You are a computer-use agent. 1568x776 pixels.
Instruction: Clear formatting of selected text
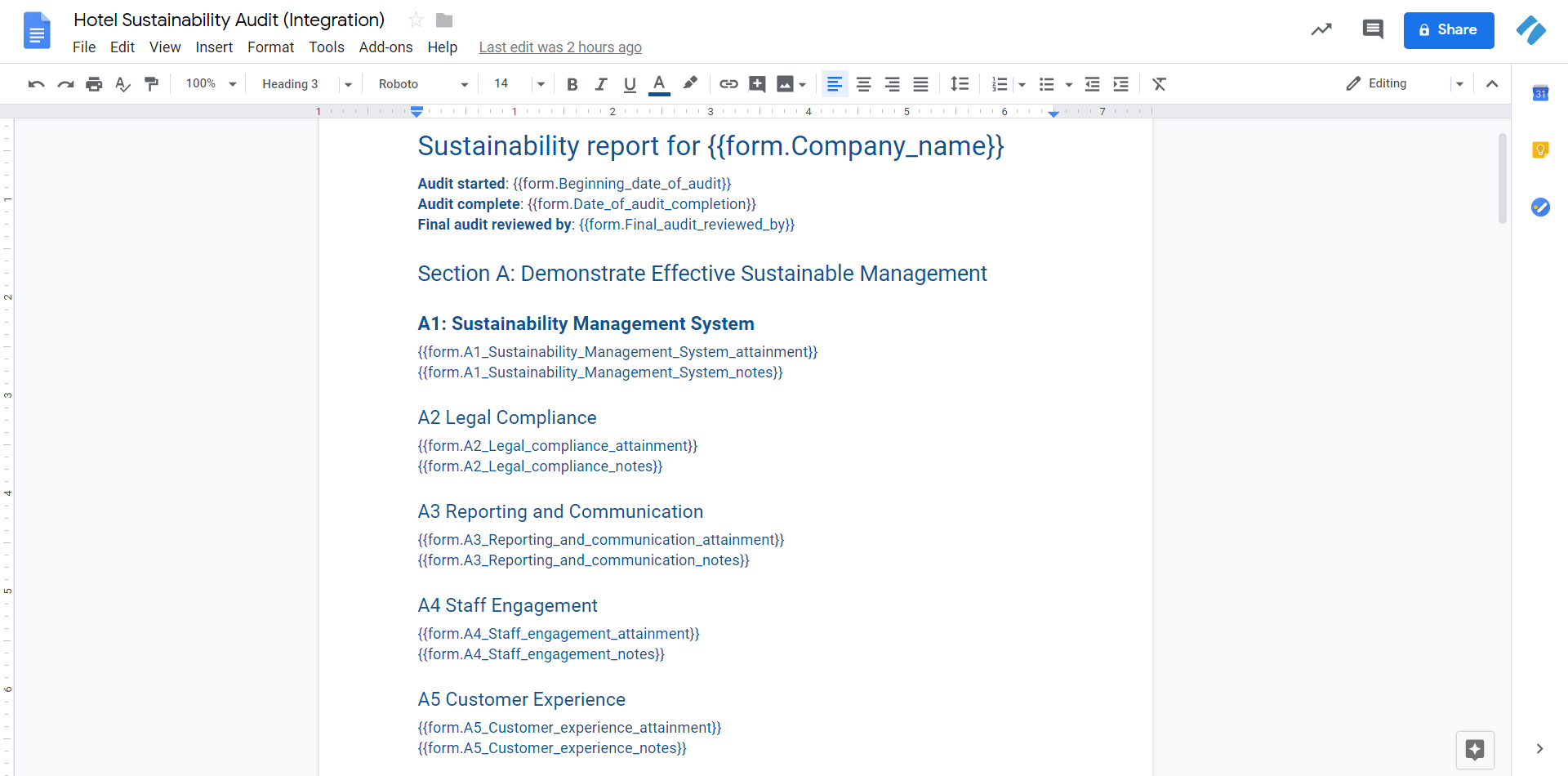pyautogui.click(x=1159, y=83)
